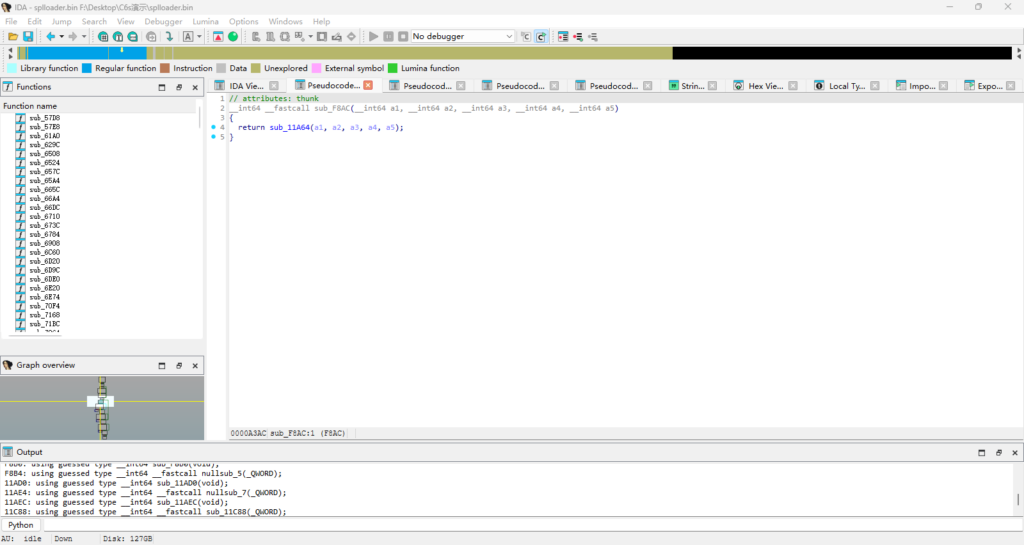Click the Graph overview thumbnail

[x=102, y=408]
